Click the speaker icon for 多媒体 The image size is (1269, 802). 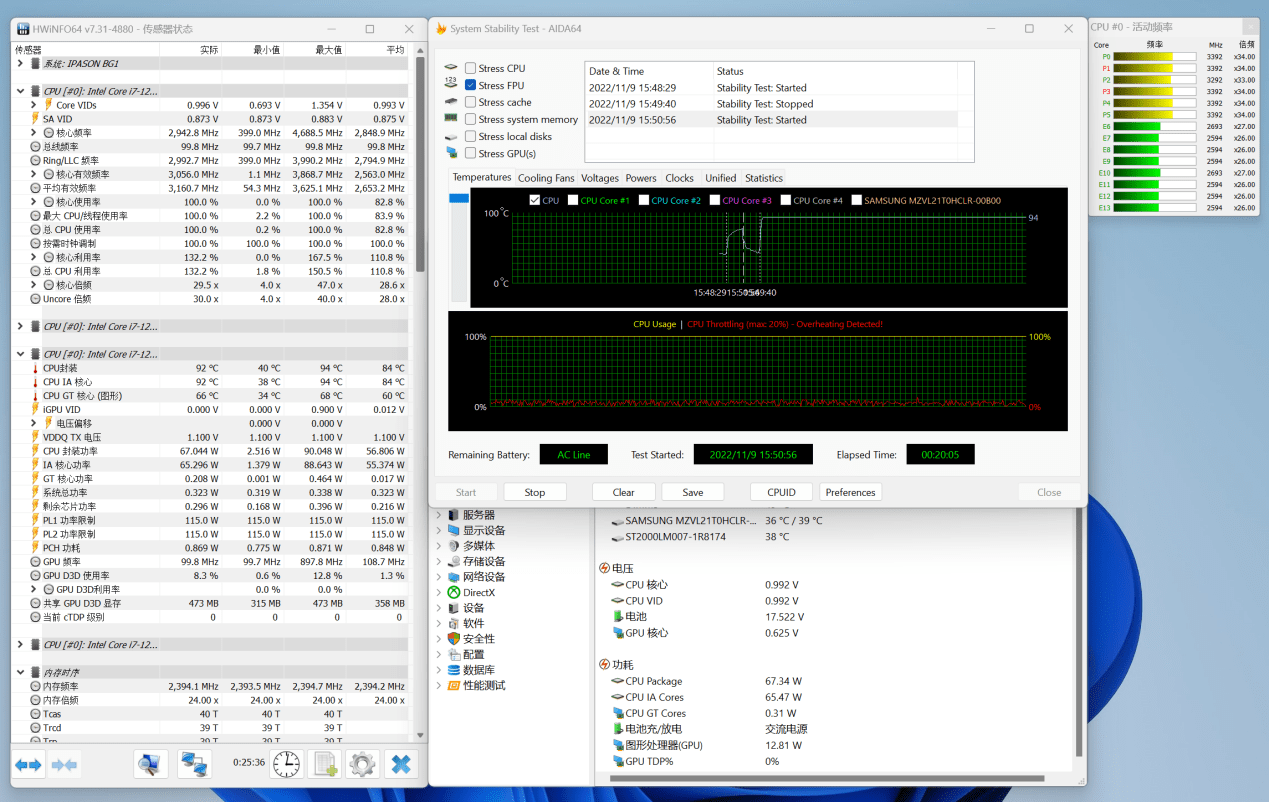[453, 546]
